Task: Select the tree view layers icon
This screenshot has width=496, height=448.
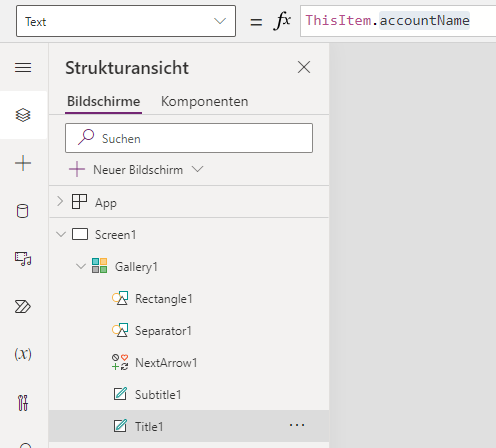Action: [23, 115]
